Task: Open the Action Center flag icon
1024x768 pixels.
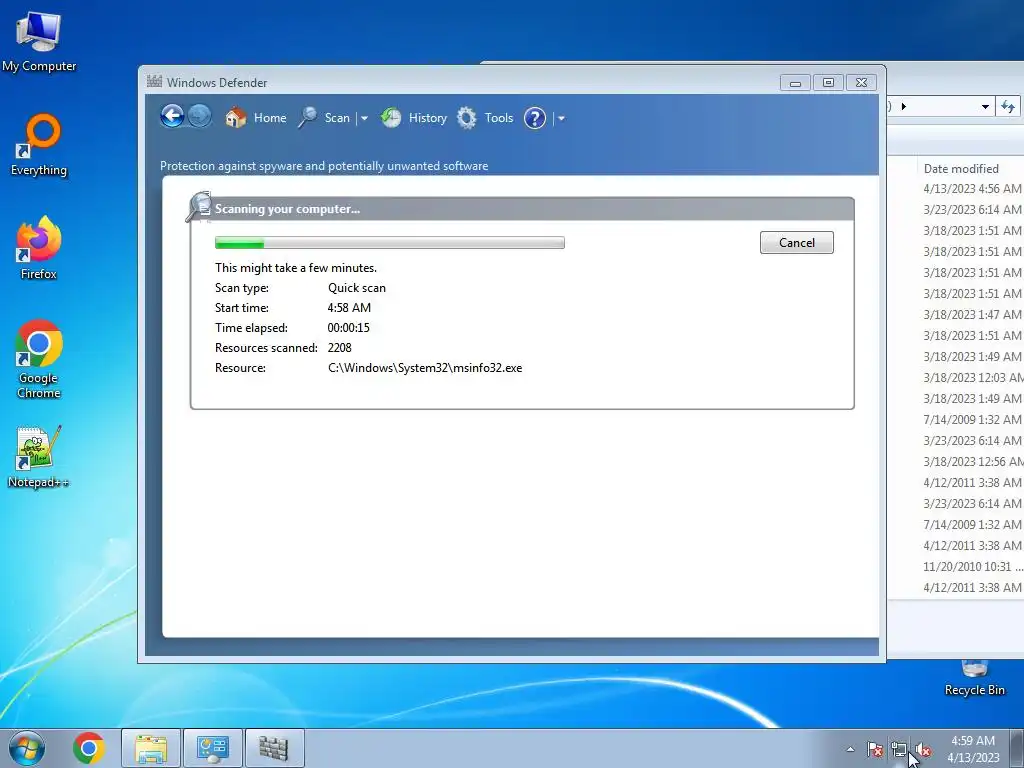Action: click(x=875, y=749)
